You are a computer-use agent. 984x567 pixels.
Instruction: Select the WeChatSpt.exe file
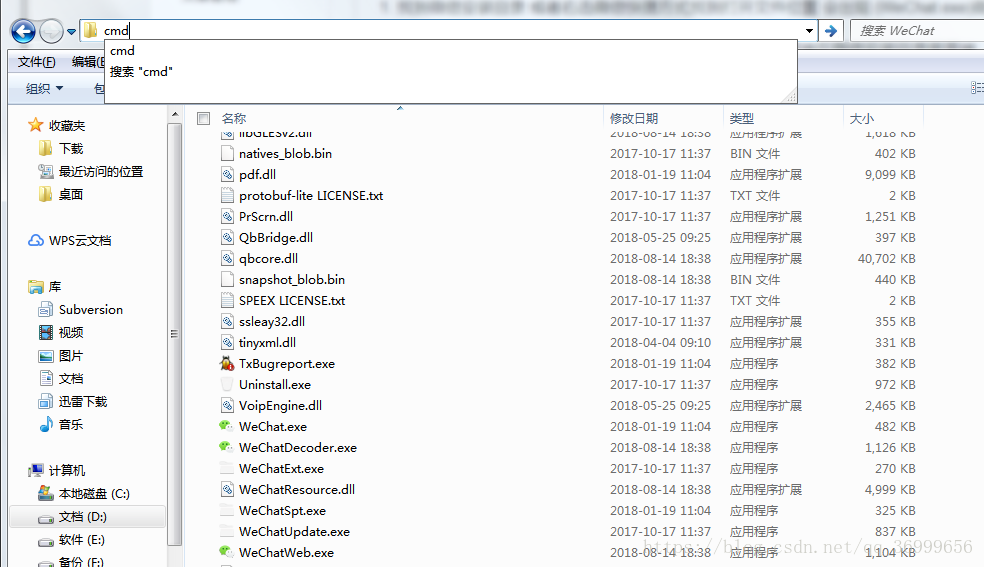(282, 511)
